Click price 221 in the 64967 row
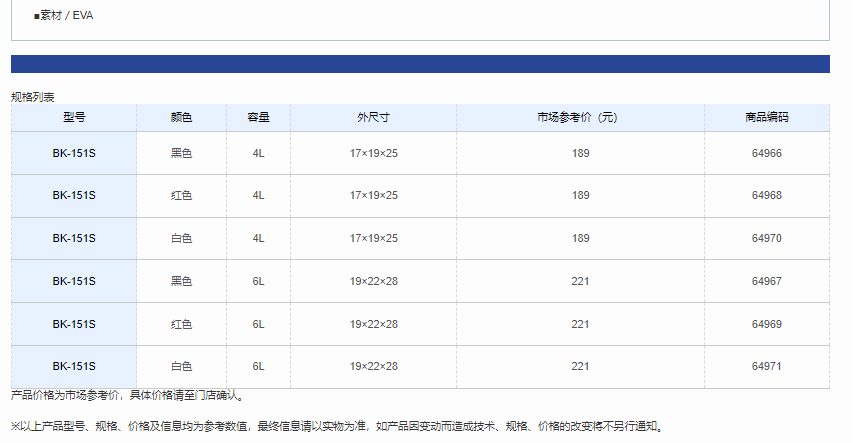 point(581,281)
